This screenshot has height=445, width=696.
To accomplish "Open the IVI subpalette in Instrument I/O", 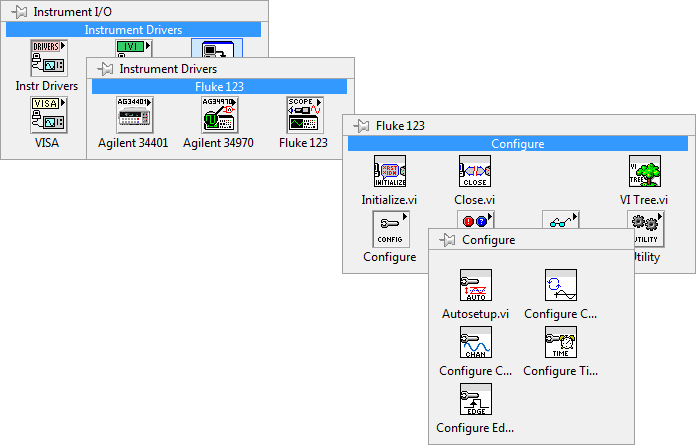I will [133, 48].
